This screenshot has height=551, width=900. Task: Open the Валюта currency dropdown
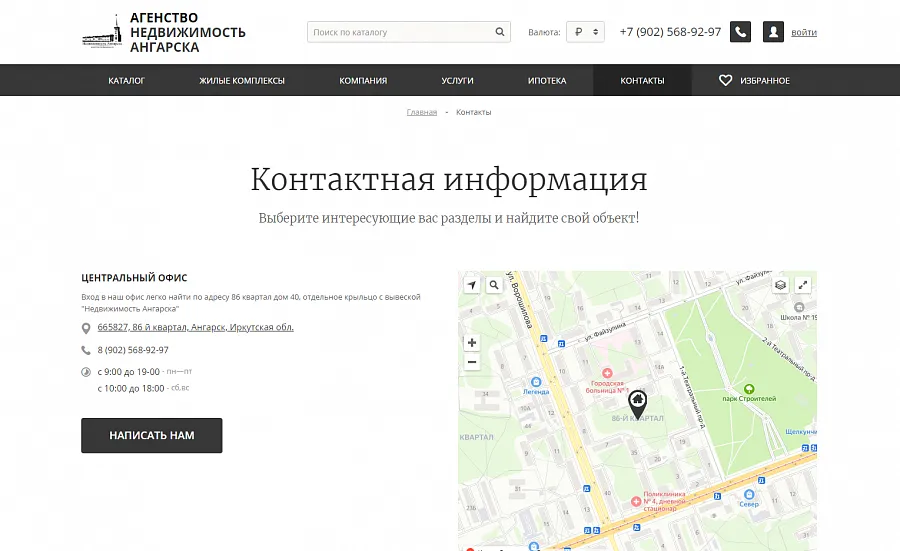coord(585,32)
